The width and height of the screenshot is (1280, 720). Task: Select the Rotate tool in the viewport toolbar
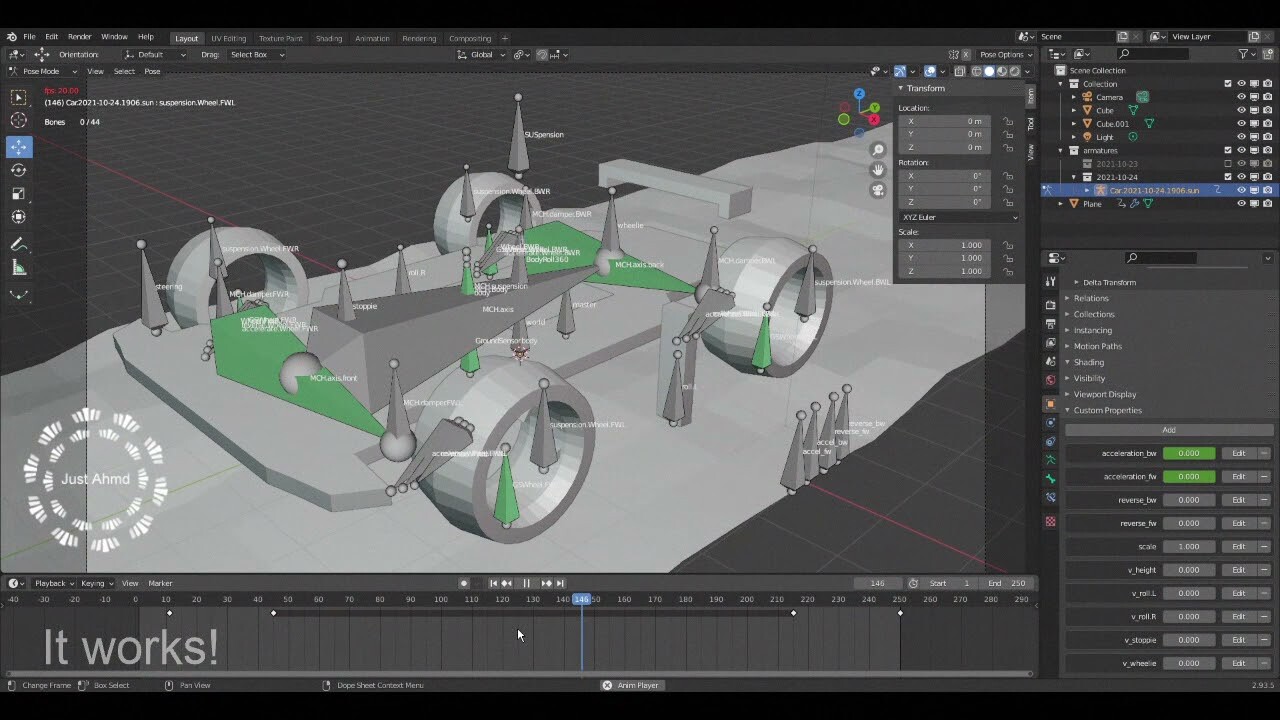pos(18,169)
